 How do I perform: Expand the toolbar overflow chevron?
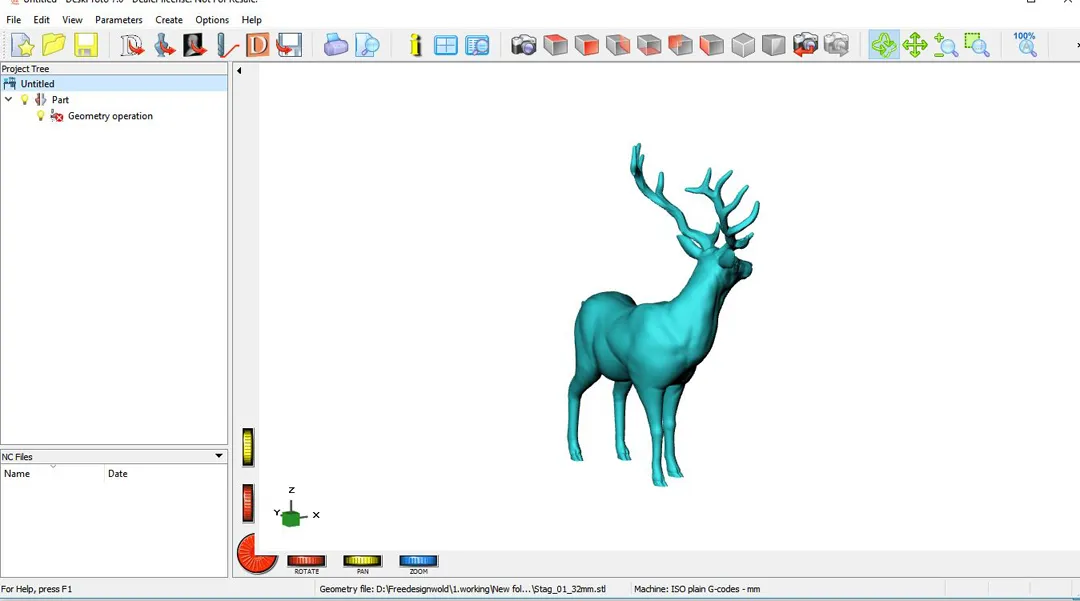[x=1077, y=45]
